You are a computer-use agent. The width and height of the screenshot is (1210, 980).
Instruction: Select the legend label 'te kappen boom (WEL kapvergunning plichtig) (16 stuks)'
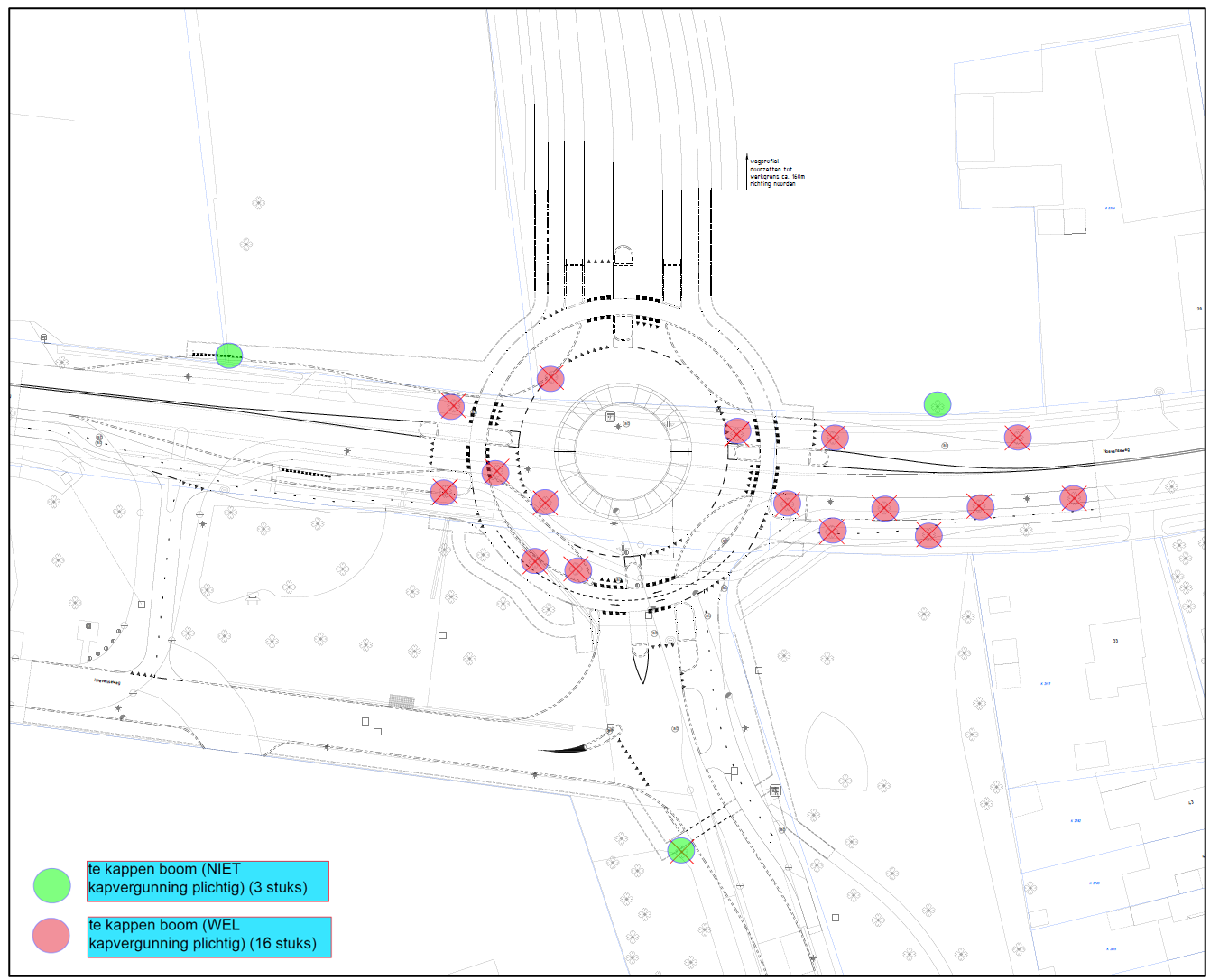coord(209,937)
